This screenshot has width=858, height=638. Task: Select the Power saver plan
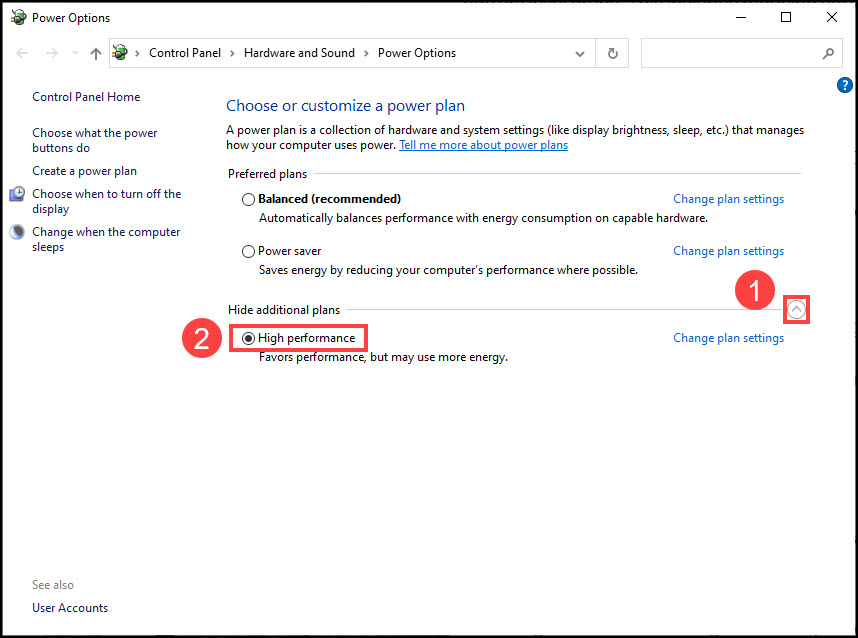[x=248, y=250]
